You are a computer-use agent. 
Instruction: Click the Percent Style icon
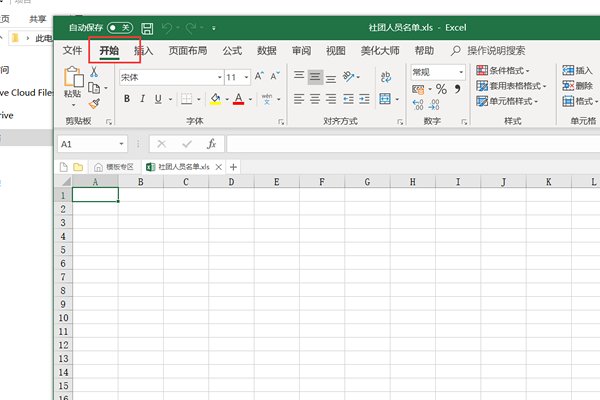(441, 90)
